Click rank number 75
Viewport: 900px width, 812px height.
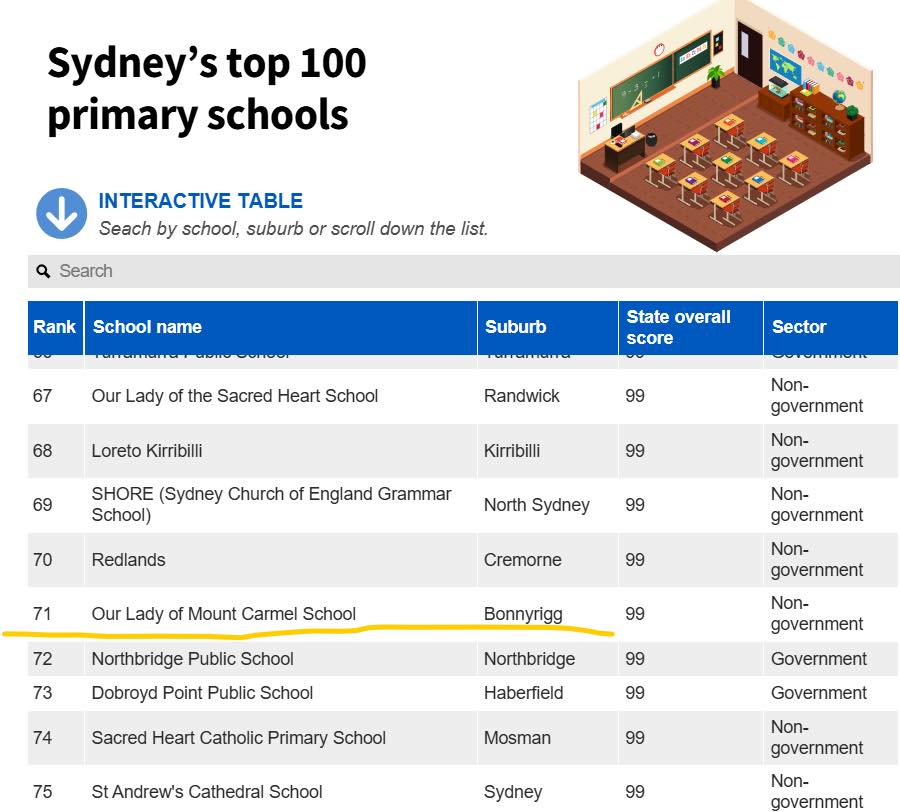pos(42,792)
